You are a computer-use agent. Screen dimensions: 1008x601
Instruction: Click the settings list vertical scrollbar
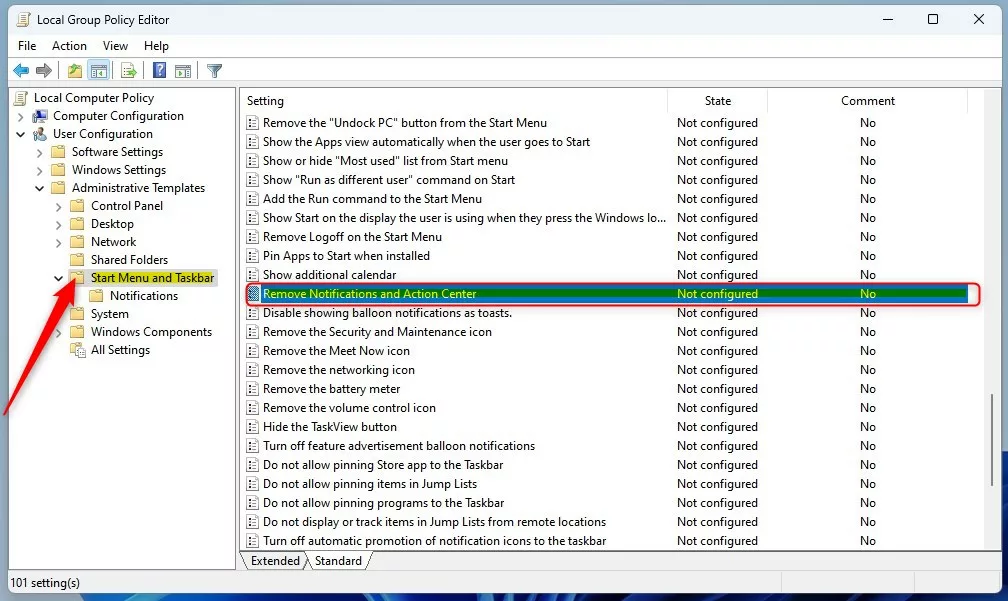(x=993, y=440)
